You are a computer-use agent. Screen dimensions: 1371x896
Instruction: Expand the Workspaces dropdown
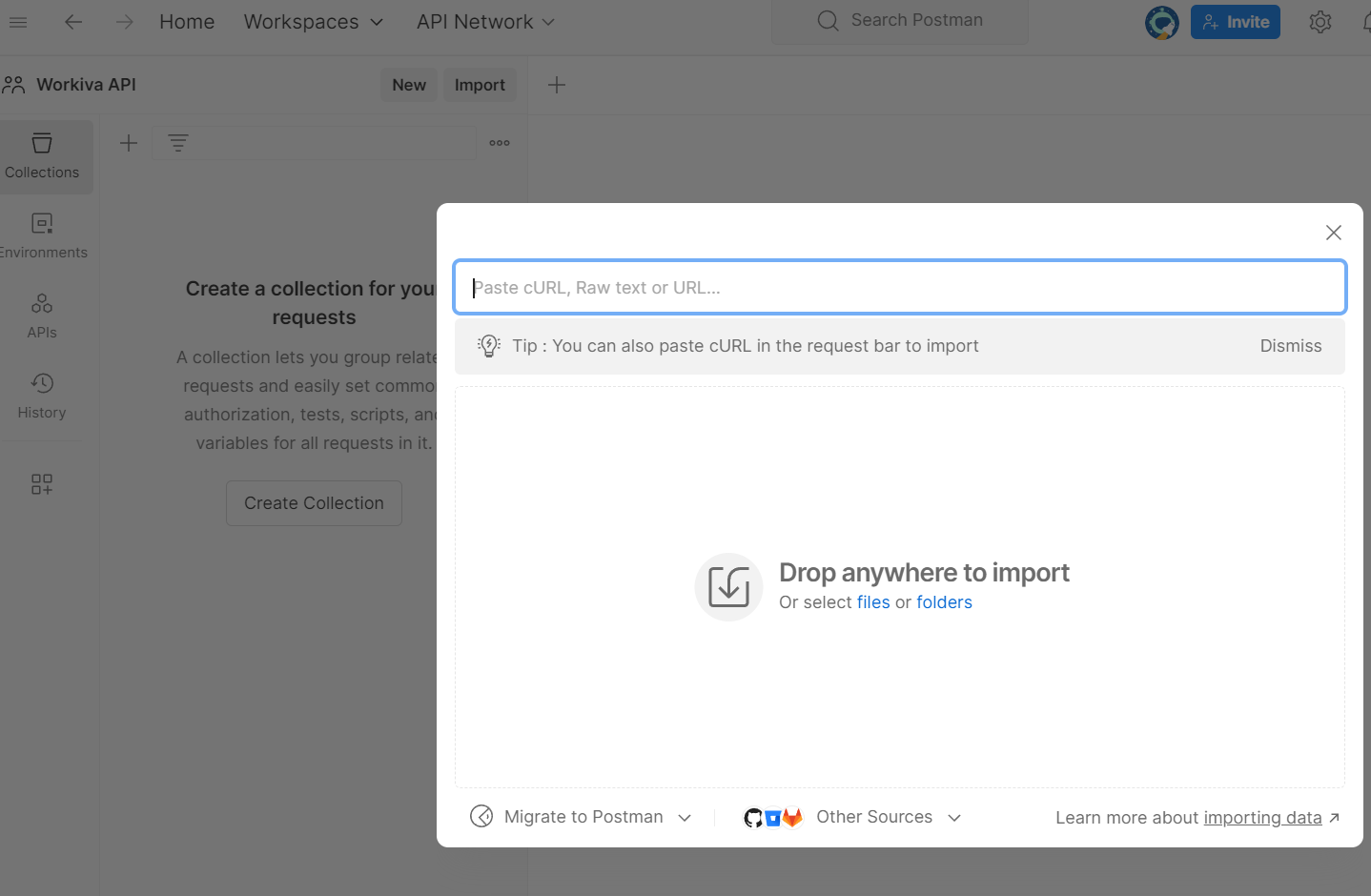[x=314, y=21]
